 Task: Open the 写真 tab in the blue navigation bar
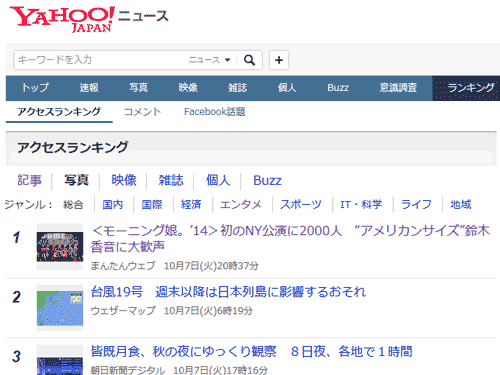coord(138,88)
